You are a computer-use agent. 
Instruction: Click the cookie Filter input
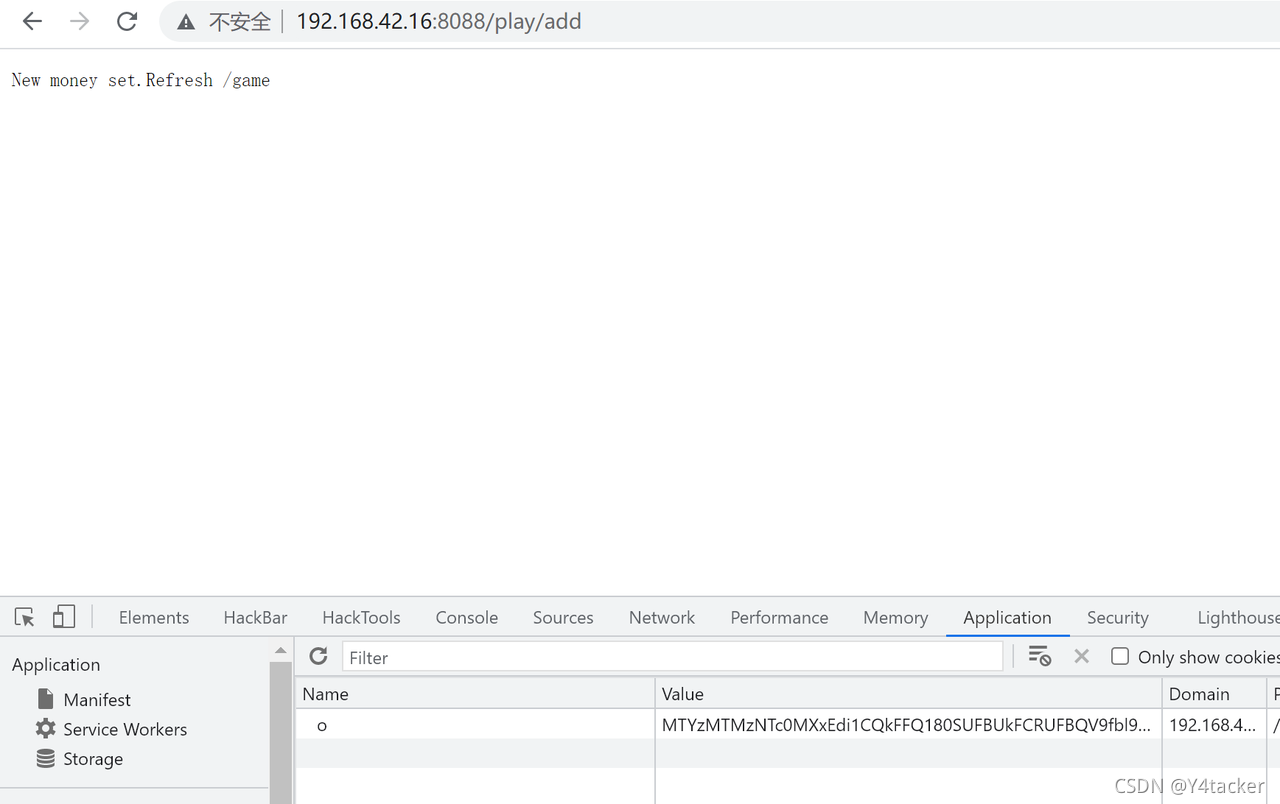click(672, 657)
